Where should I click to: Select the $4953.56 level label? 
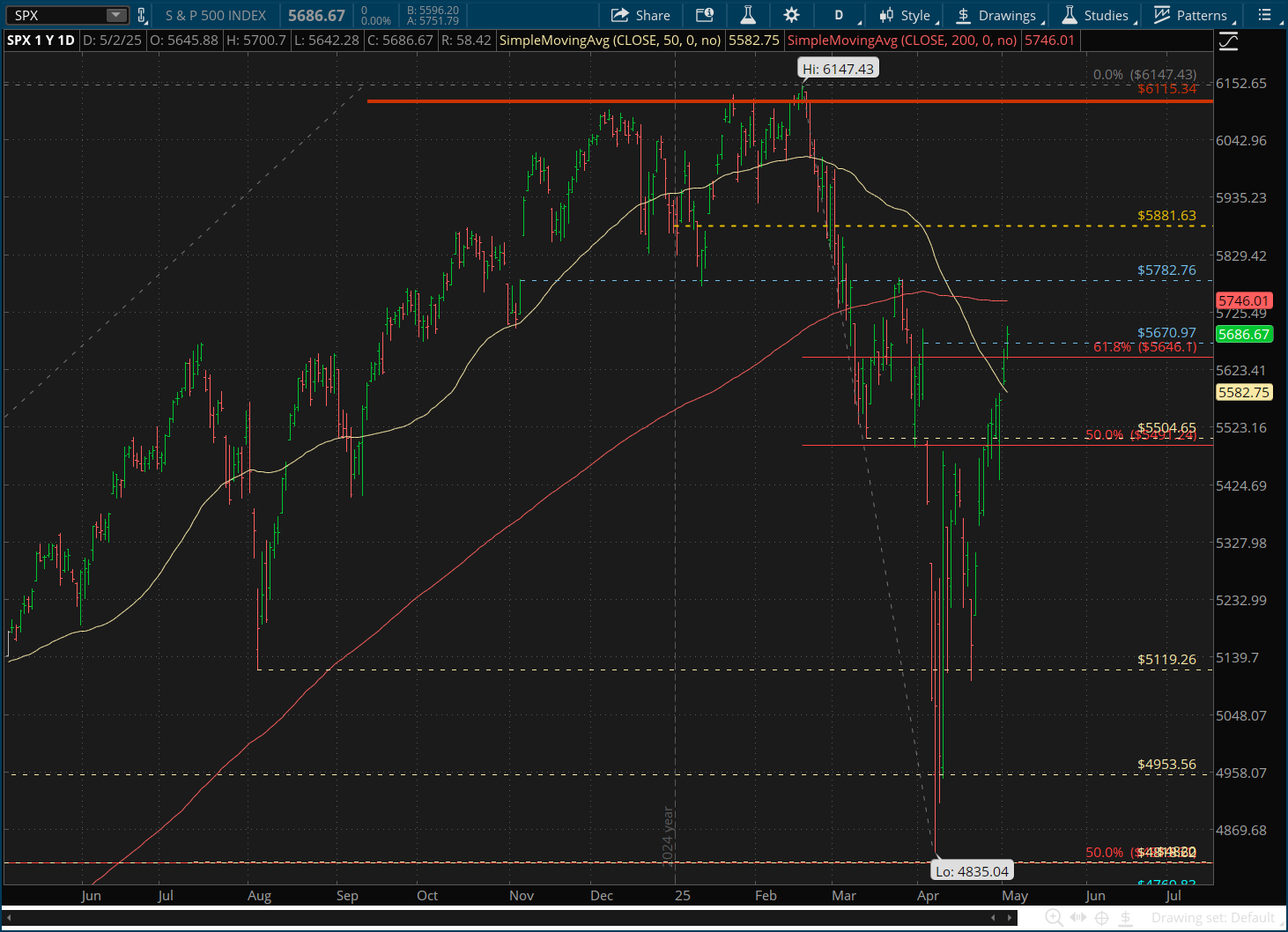[1166, 765]
